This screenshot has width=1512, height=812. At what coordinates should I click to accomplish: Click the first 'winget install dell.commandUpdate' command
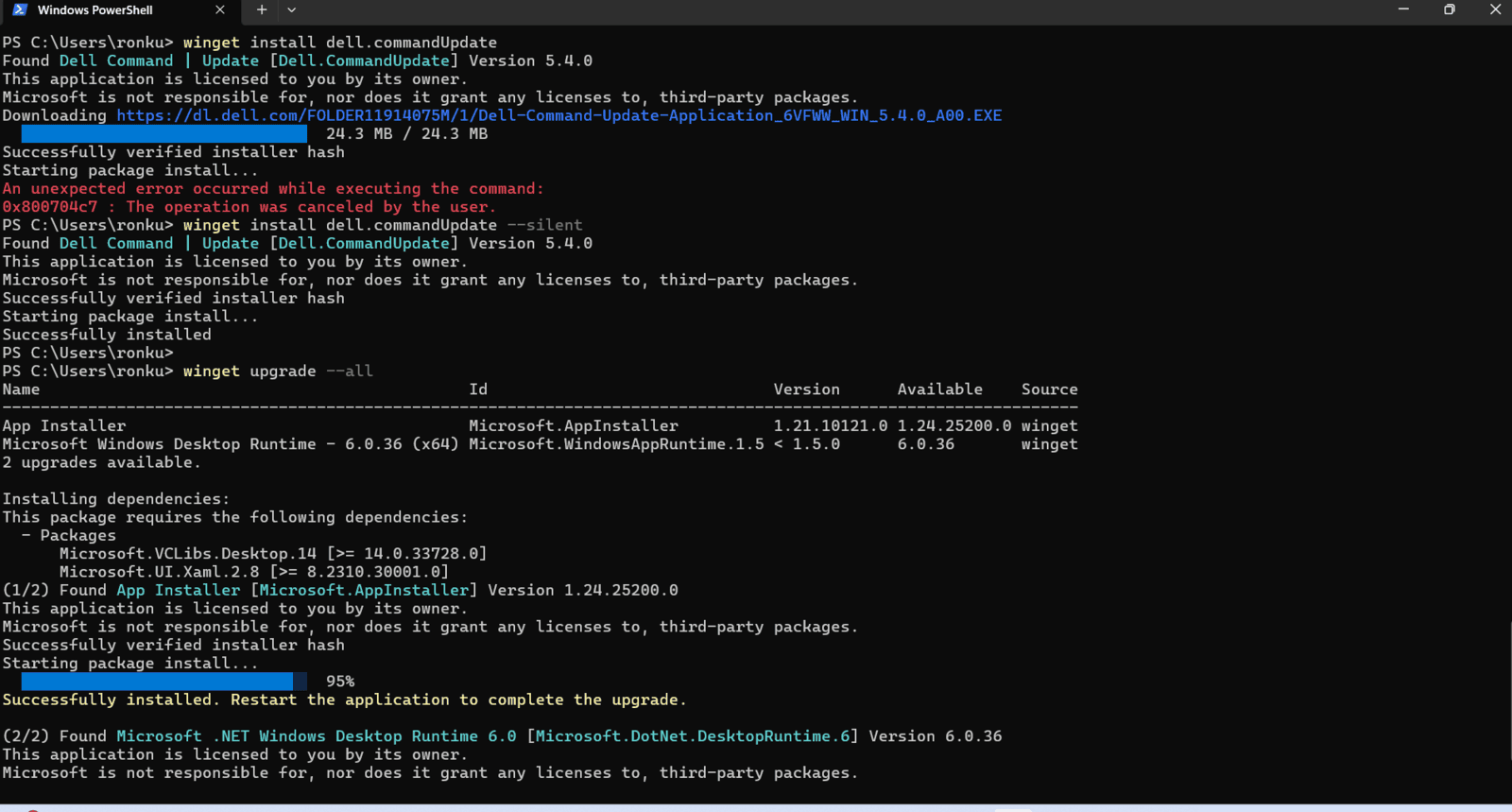(x=339, y=43)
